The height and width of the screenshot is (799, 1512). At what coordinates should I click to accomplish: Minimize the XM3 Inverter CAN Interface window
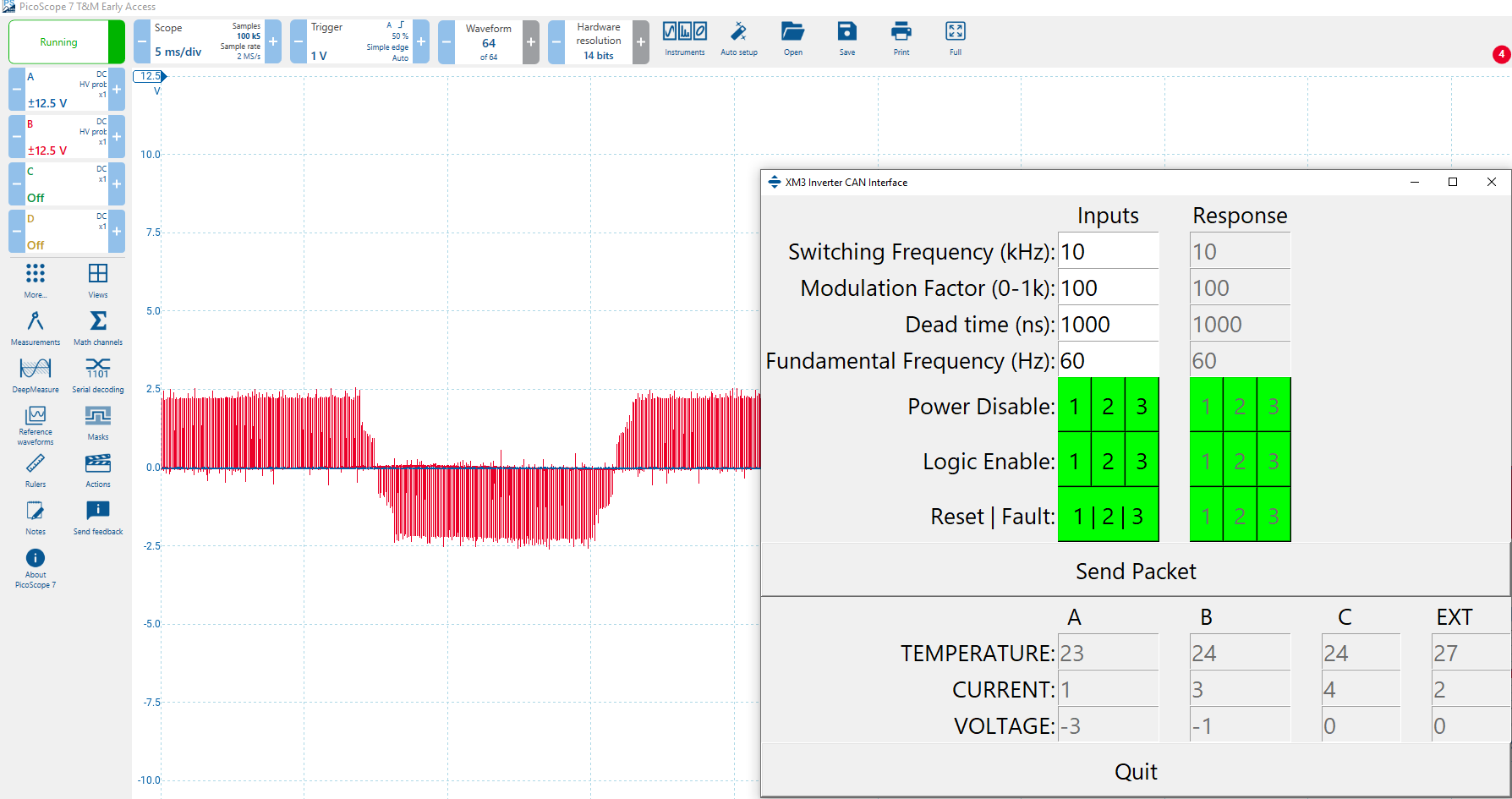[x=1415, y=182]
